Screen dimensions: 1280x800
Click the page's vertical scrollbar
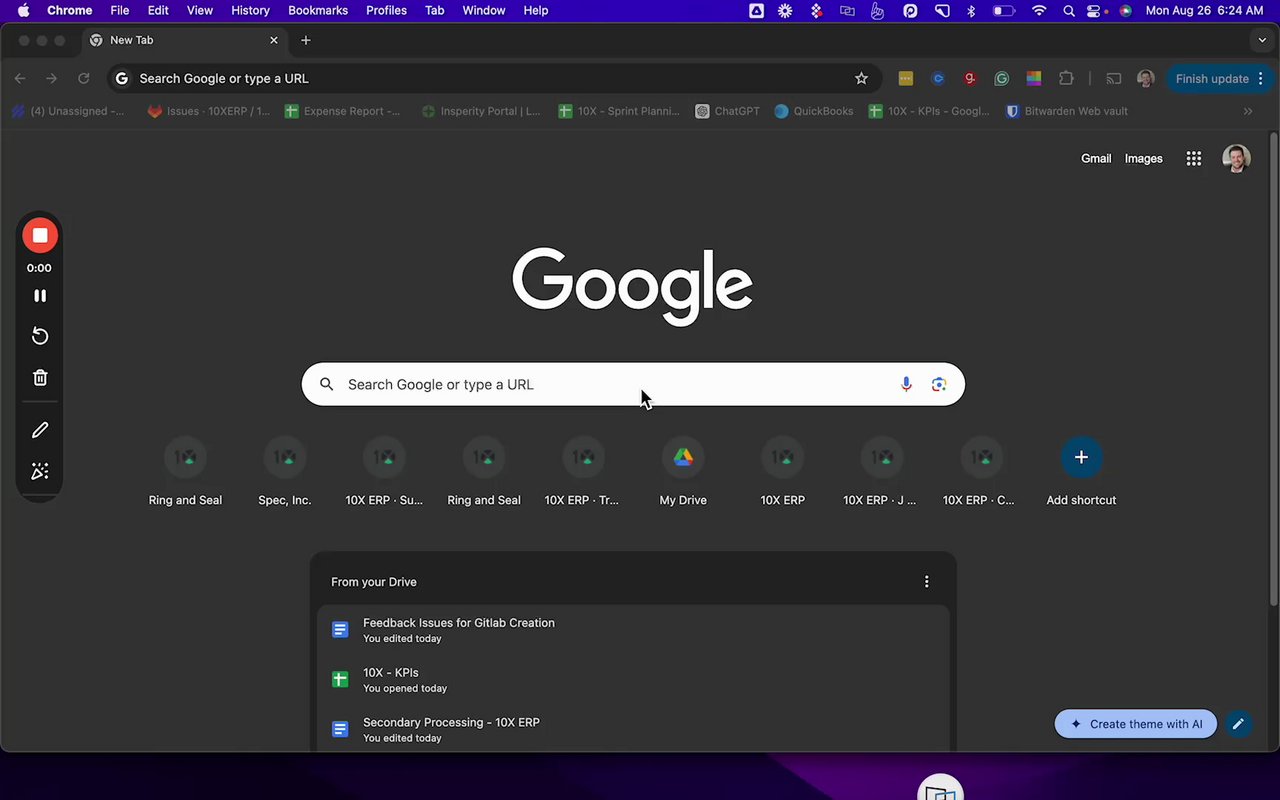point(1273,367)
